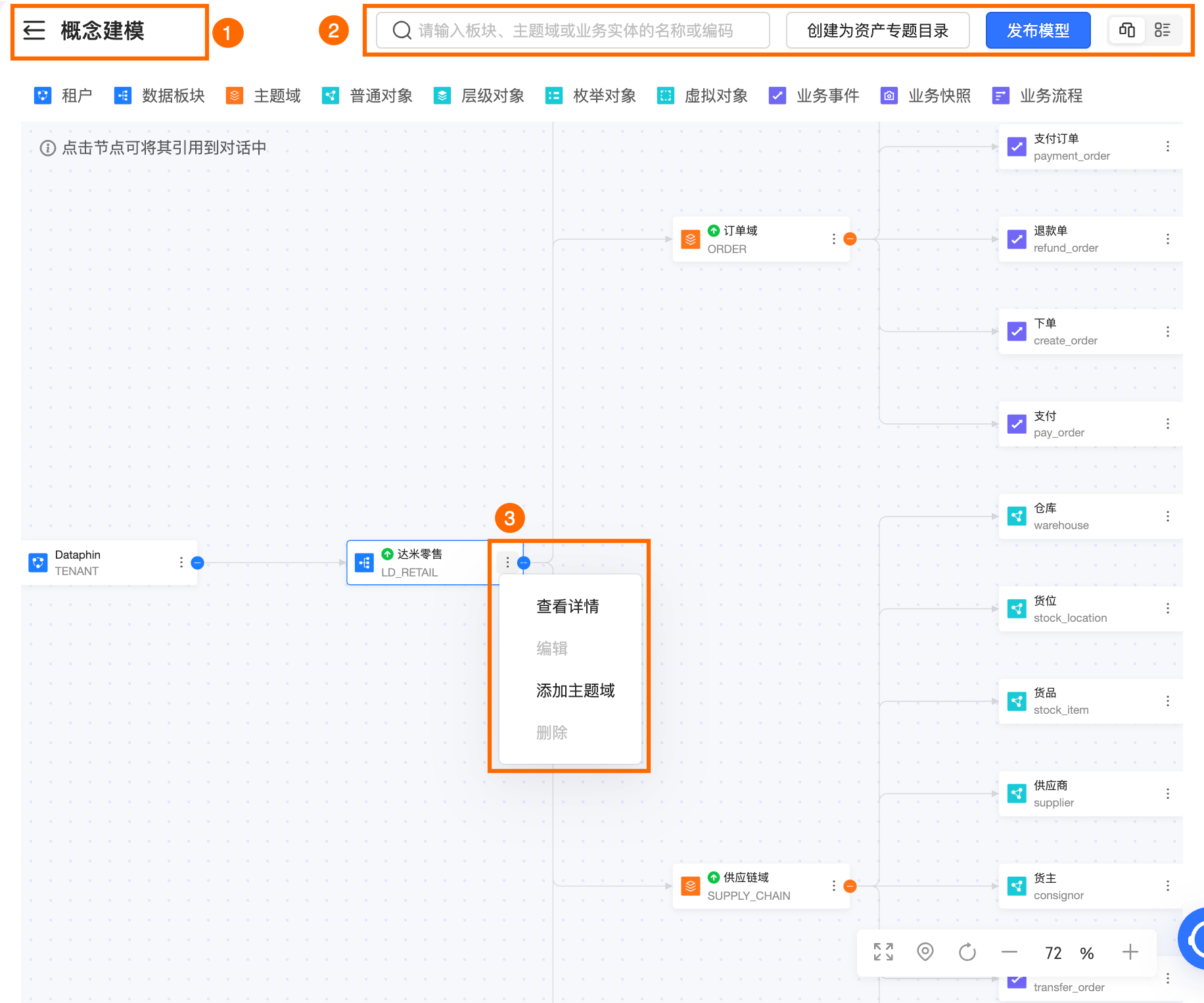
Task: Click the 供应链域 subject domain icon
Action: pos(691,886)
